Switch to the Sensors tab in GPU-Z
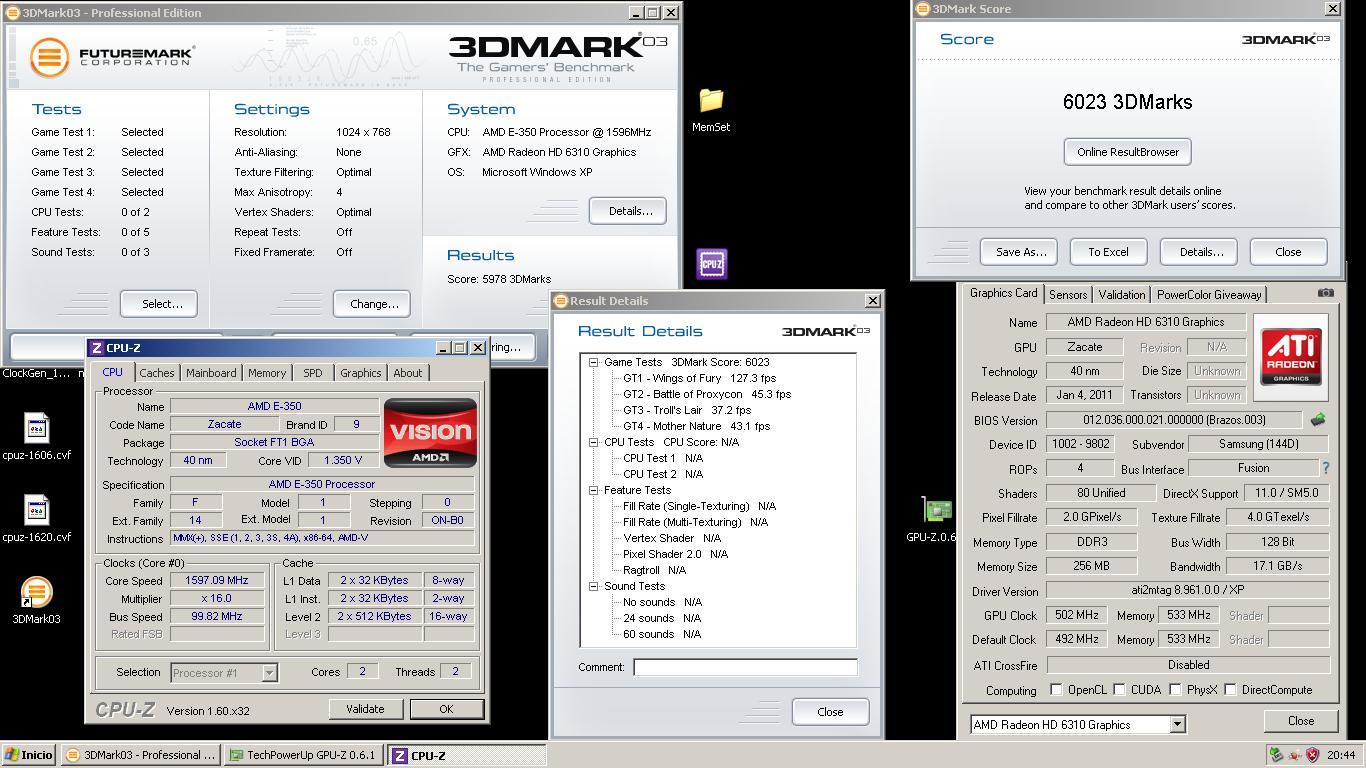This screenshot has height=768, width=1366. [x=1068, y=295]
